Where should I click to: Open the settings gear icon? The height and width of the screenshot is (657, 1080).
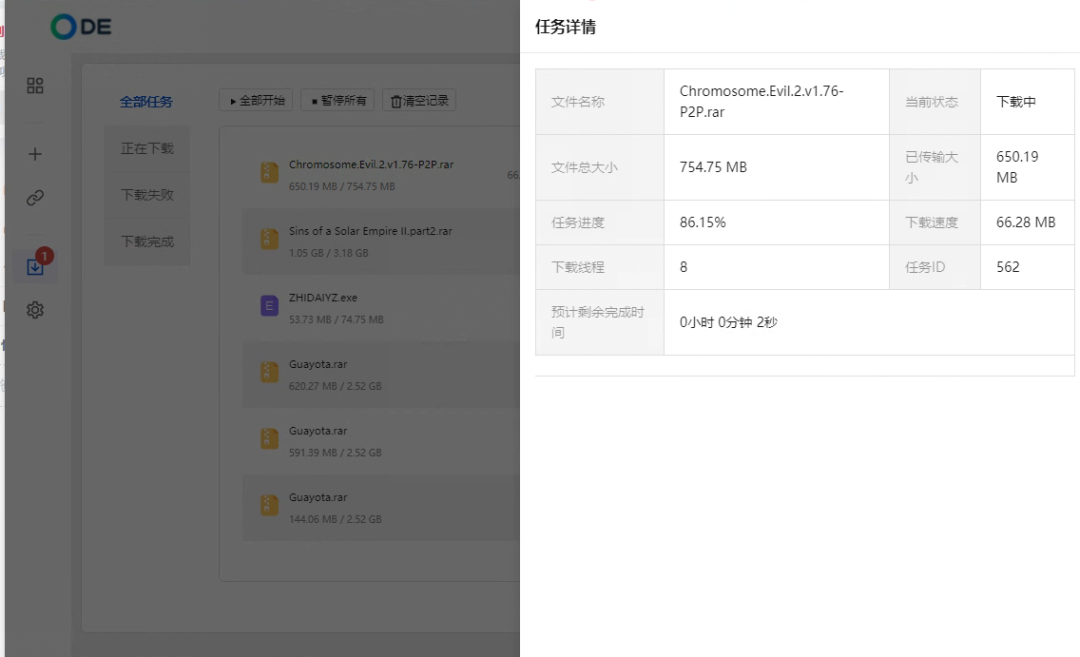pyautogui.click(x=35, y=310)
